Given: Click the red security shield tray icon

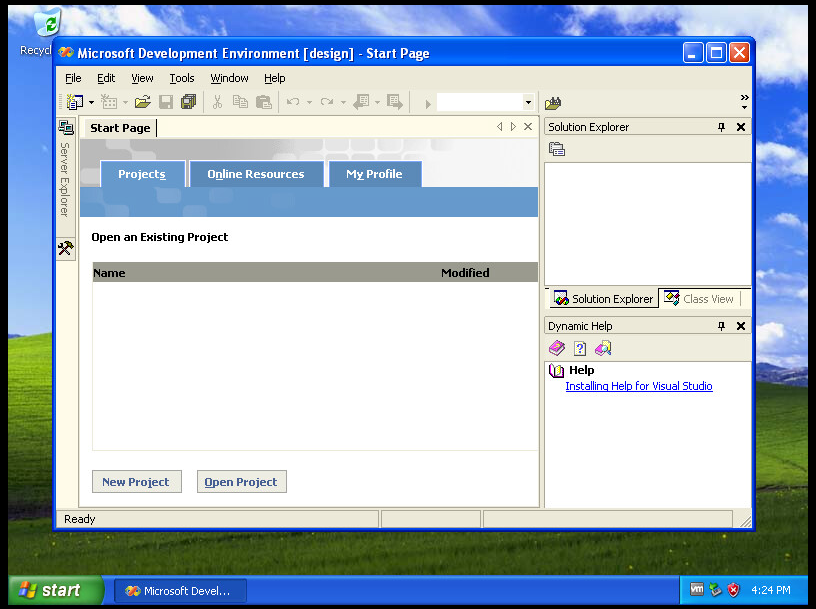Looking at the screenshot, I should (733, 590).
